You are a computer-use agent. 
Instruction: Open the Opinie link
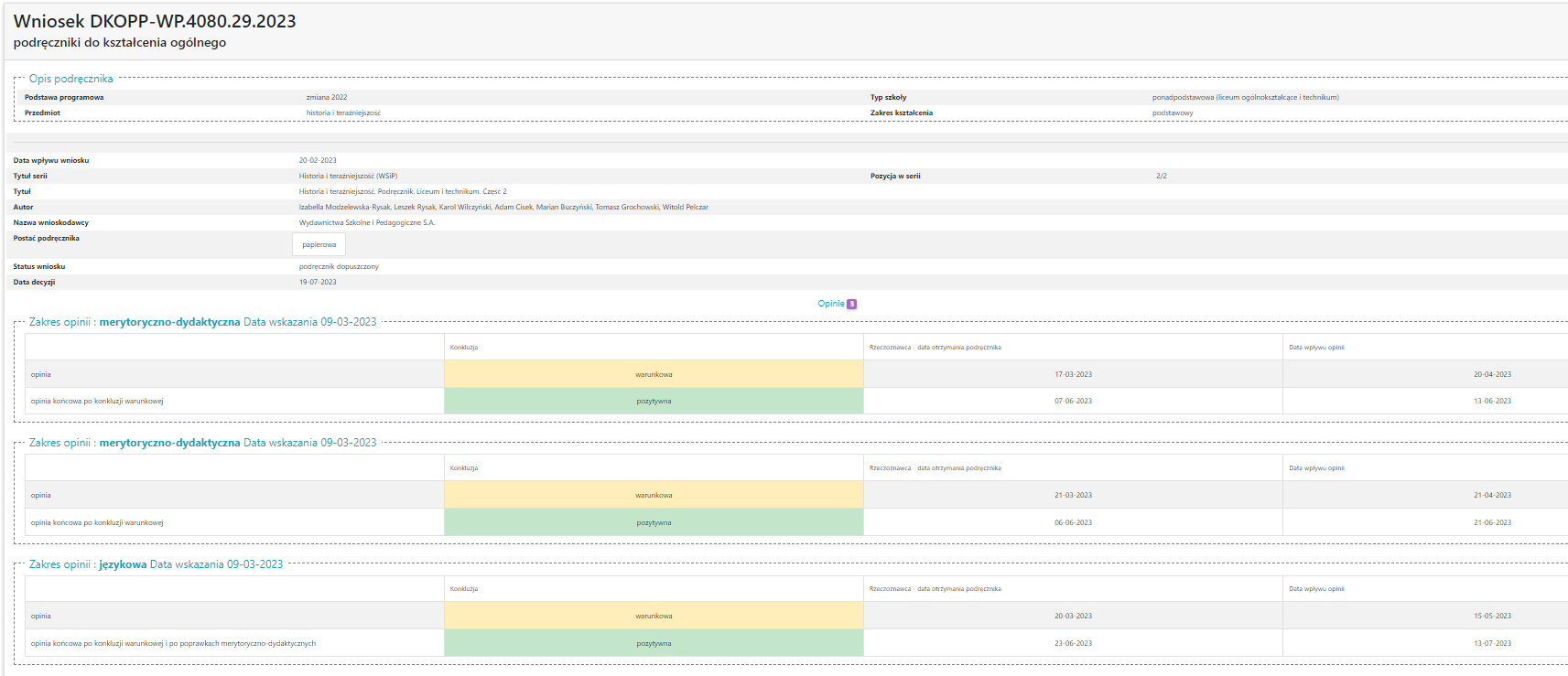pos(830,304)
